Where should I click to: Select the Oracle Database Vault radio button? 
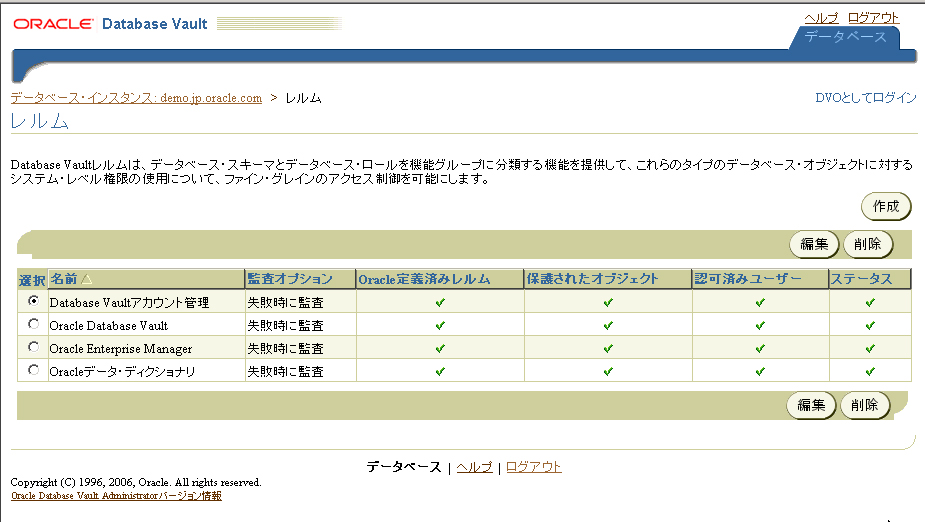point(34,324)
